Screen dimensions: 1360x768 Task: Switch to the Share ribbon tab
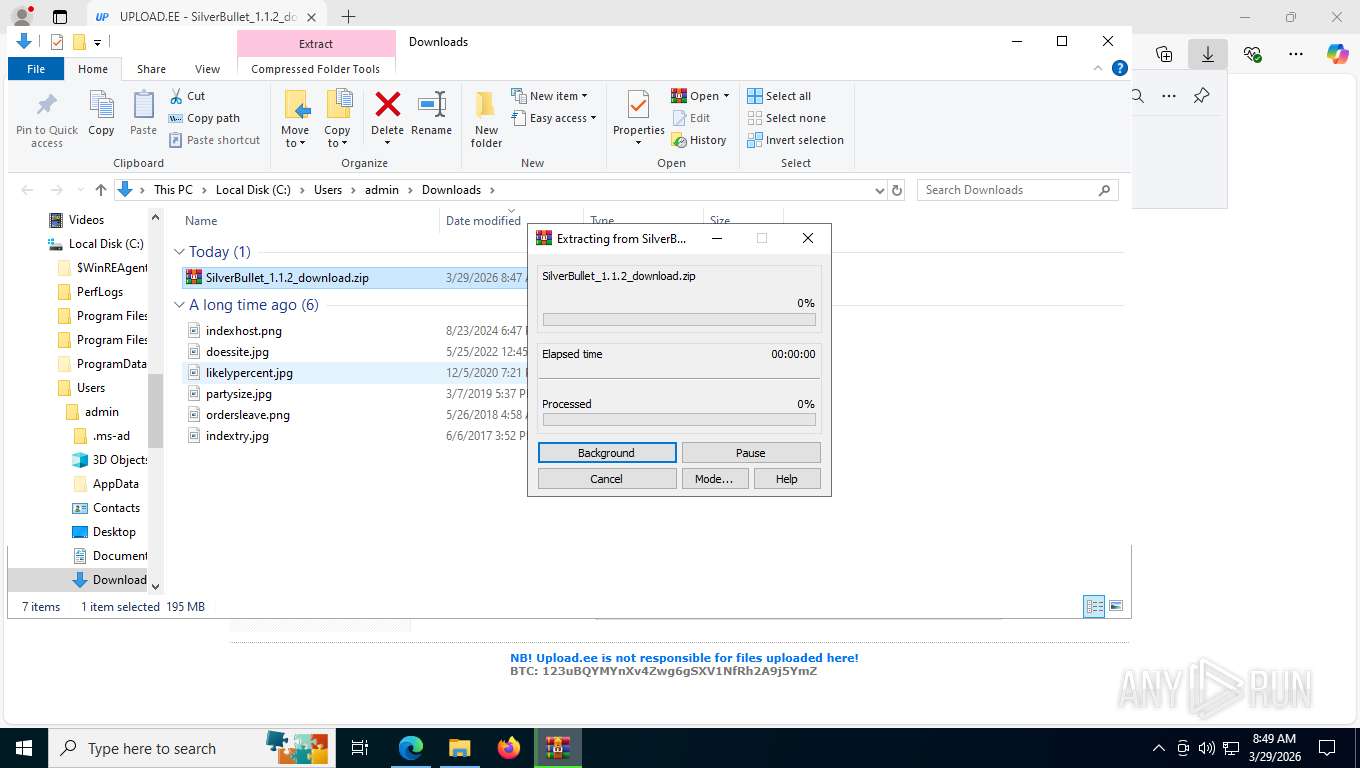(151, 69)
